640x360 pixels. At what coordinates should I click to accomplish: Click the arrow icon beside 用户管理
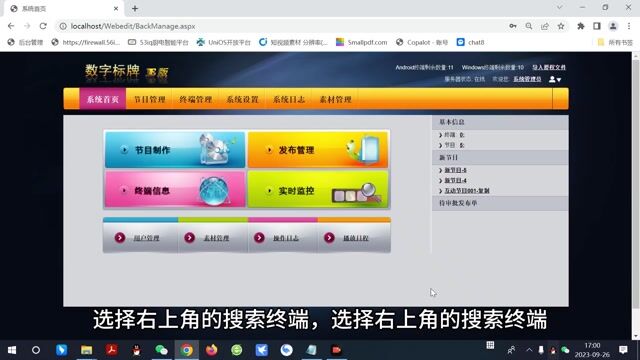coord(120,238)
